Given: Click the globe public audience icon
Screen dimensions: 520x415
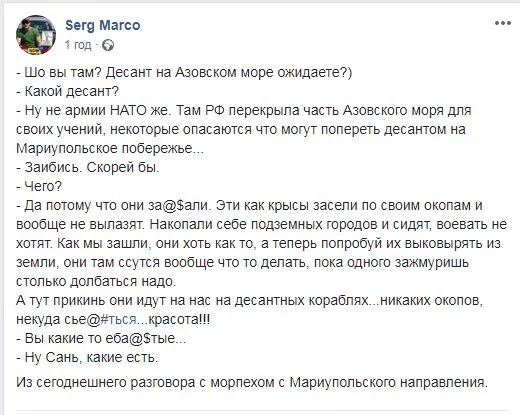Looking at the screenshot, I should (108, 45).
